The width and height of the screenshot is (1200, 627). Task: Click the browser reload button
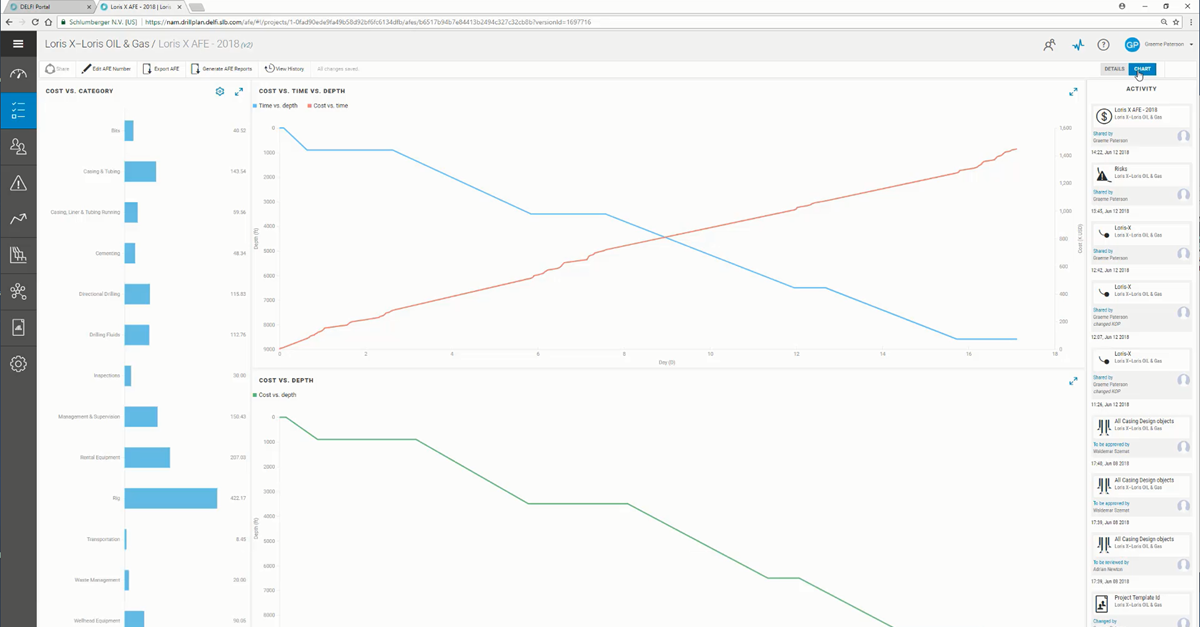[36, 21]
